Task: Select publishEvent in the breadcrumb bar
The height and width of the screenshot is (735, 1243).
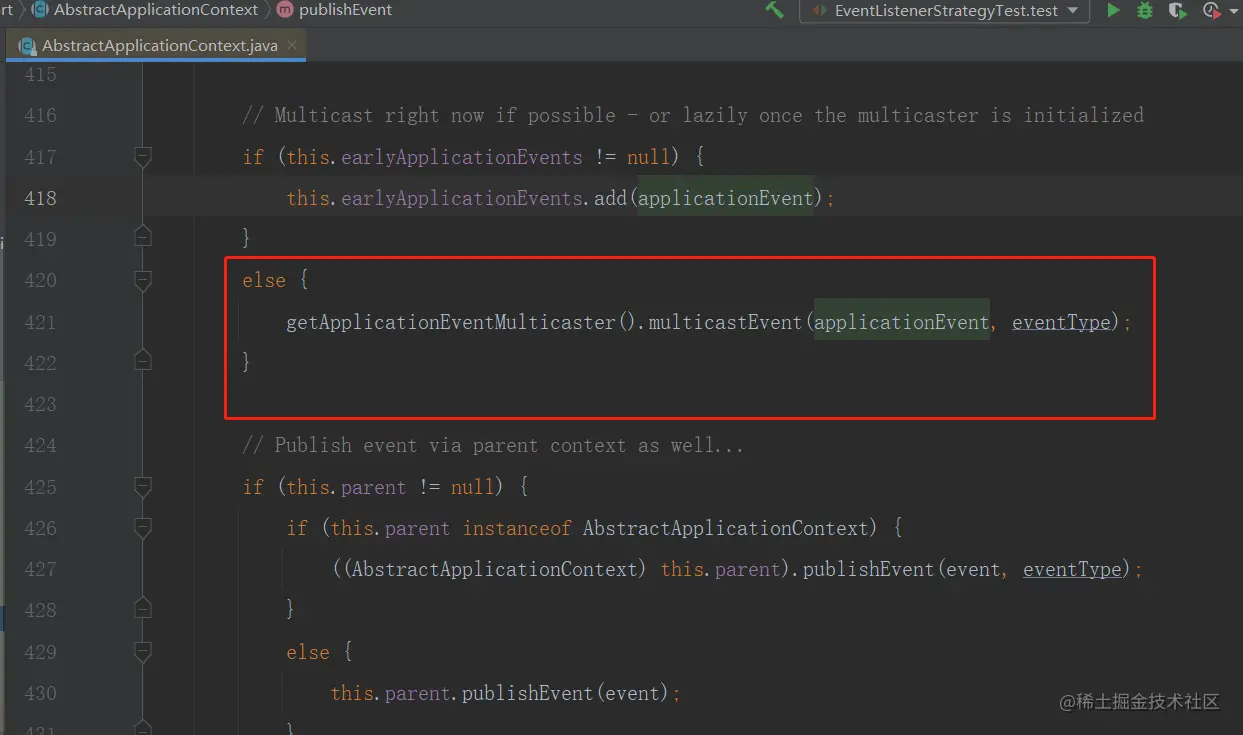Action: pos(345,10)
